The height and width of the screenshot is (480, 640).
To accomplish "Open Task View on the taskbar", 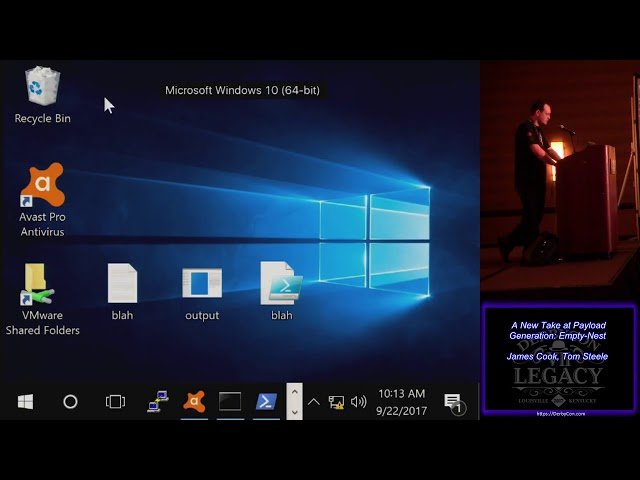I will pos(116,402).
